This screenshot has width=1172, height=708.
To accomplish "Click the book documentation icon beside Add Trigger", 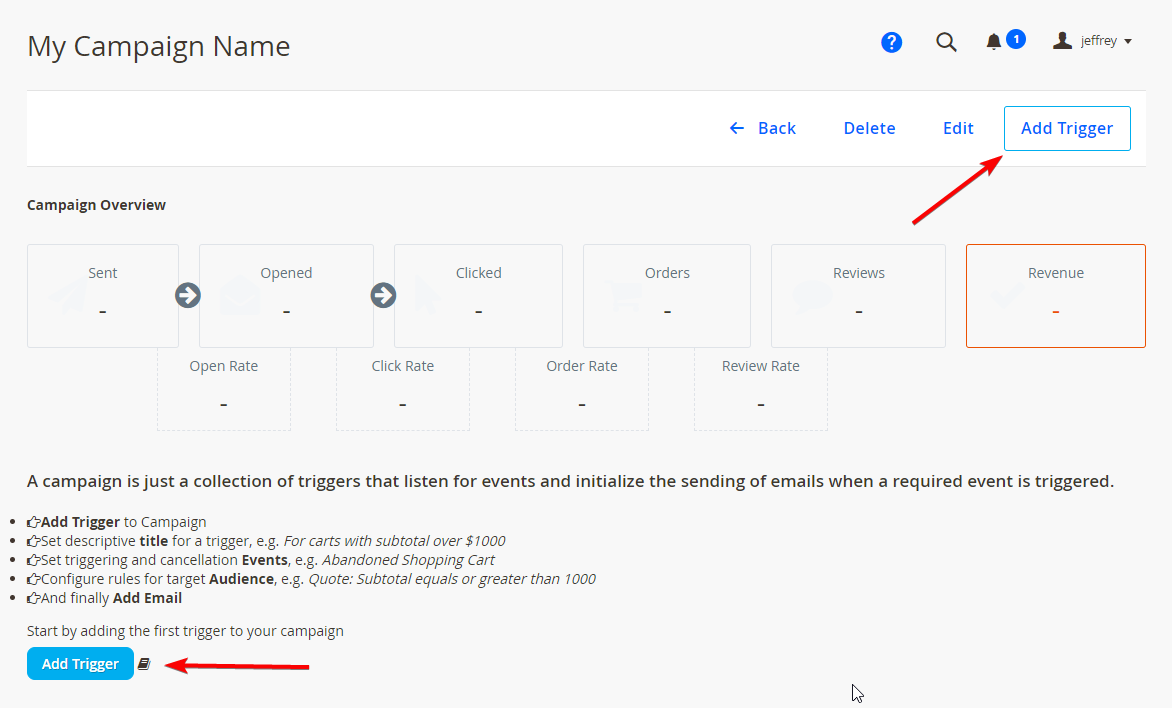I will (x=144, y=664).
